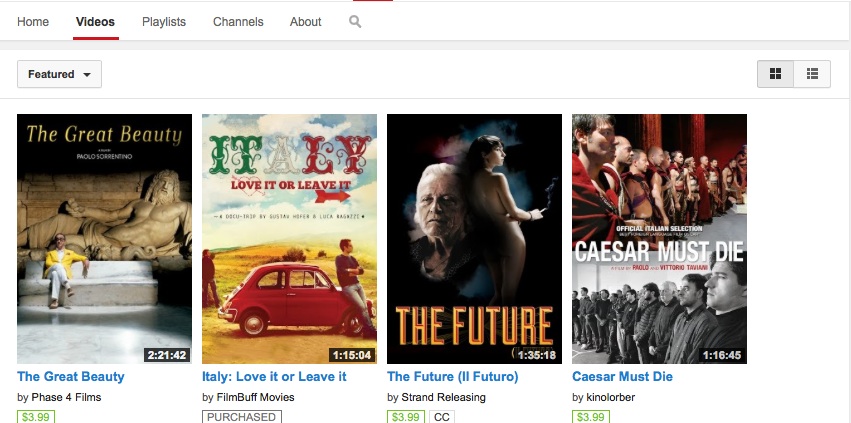Viewport: 851px width, 423px height.
Task: Open The Future (Il Futuro) title link
Action: point(453,377)
